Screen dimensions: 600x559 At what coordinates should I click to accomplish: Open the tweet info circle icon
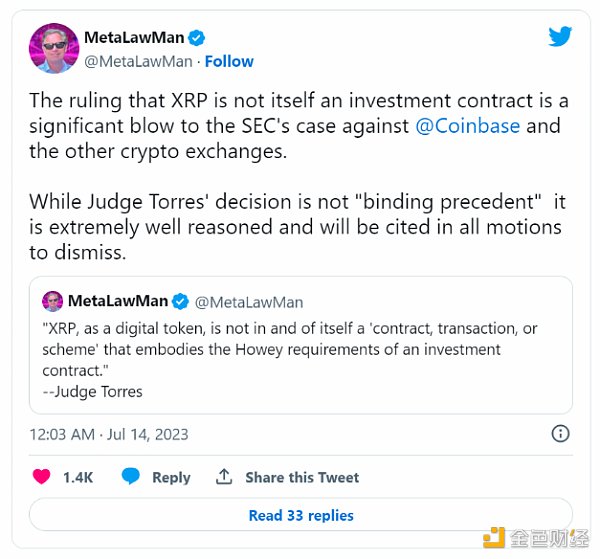click(560, 434)
